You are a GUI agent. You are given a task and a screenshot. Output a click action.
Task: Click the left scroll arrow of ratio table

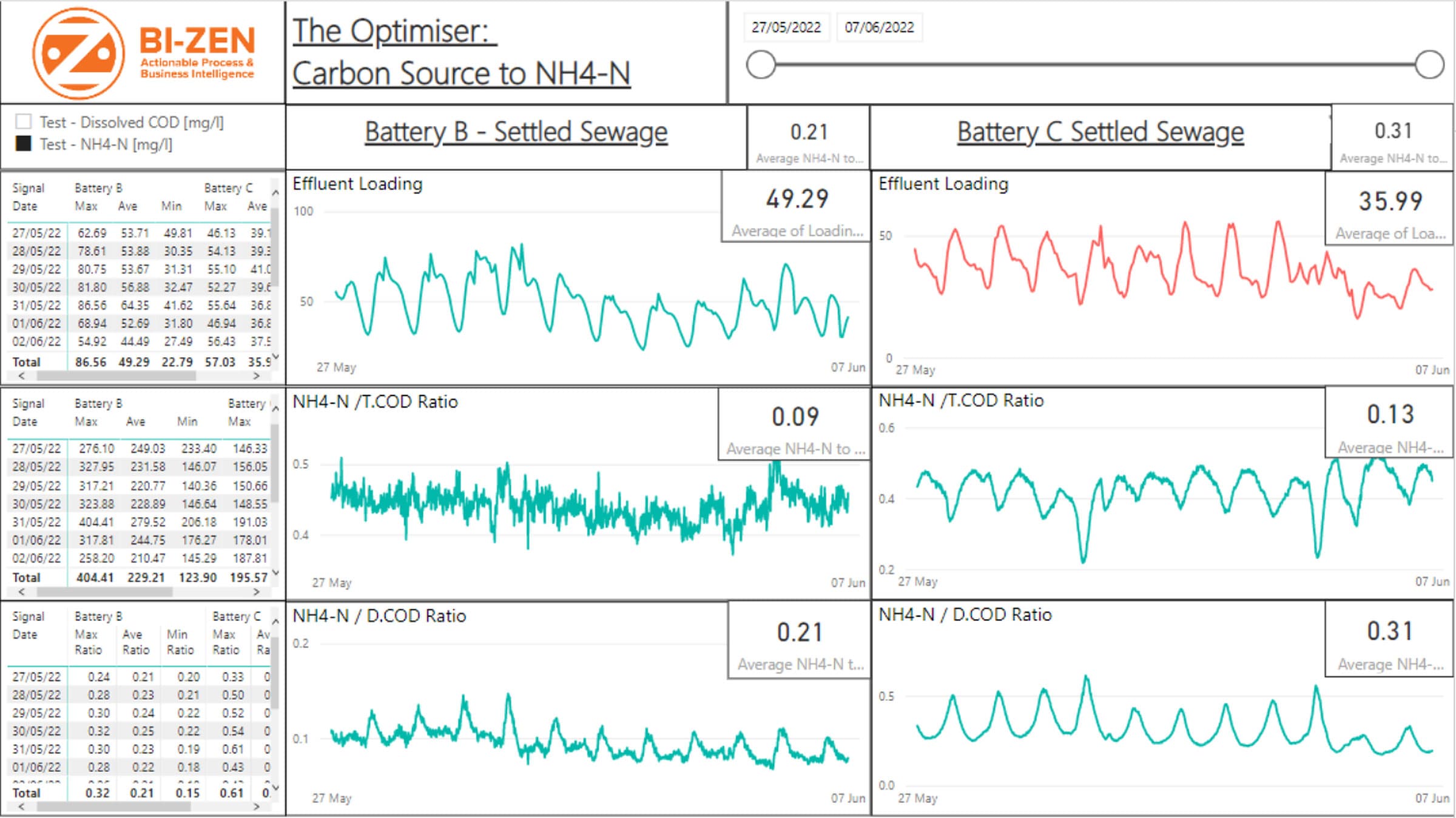click(x=22, y=806)
